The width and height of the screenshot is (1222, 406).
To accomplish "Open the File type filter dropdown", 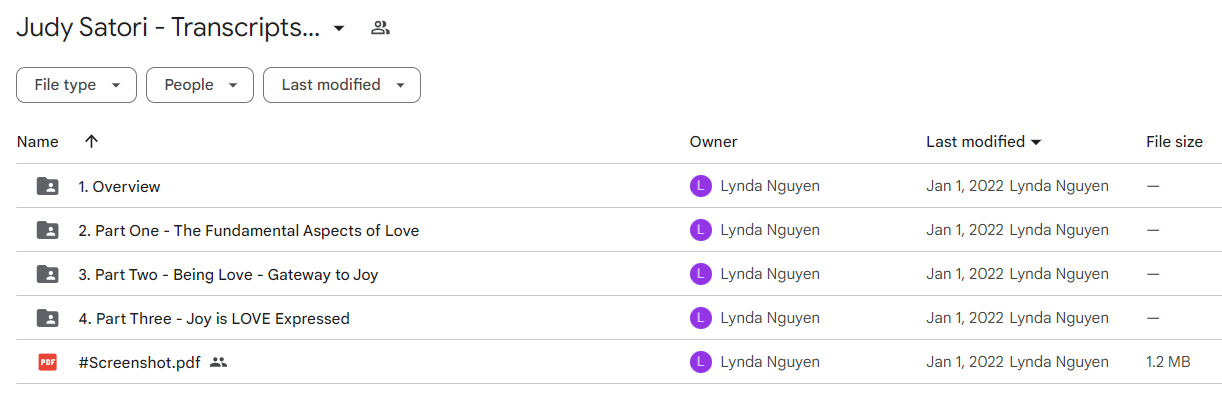I will click(77, 85).
